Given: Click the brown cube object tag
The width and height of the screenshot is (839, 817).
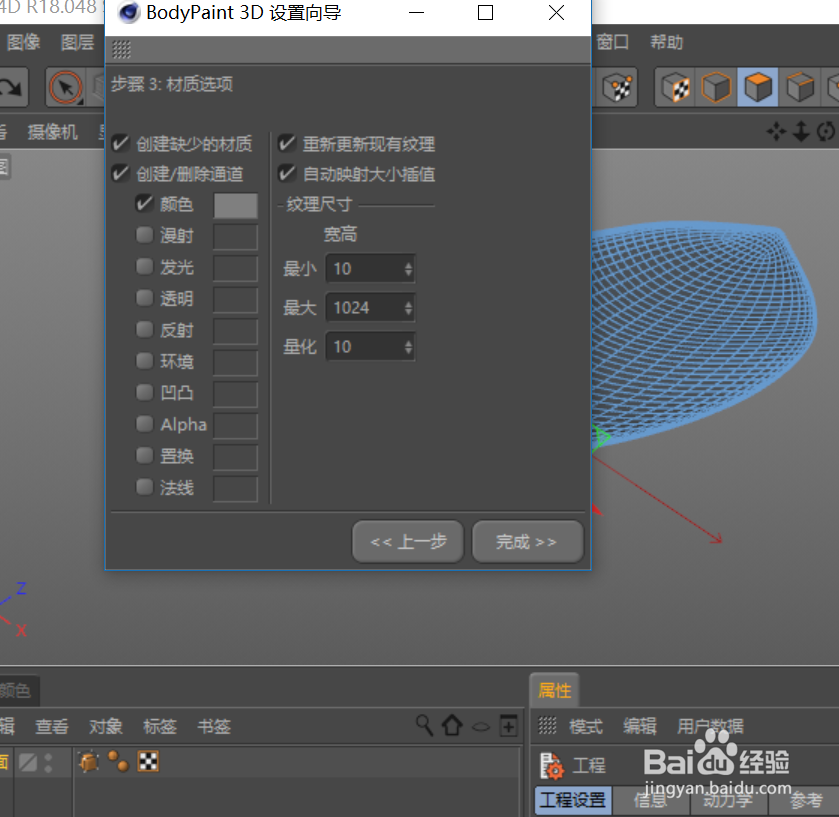Looking at the screenshot, I should coord(89,762).
